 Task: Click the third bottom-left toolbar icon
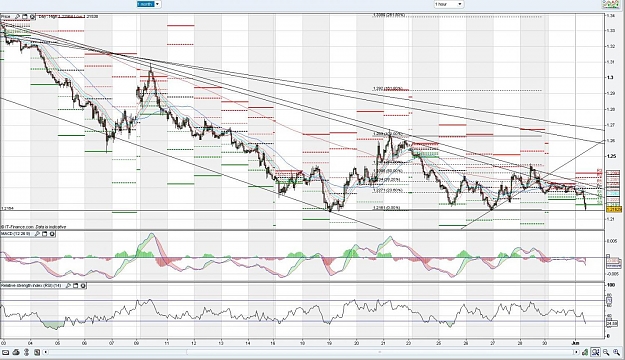(27, 352)
